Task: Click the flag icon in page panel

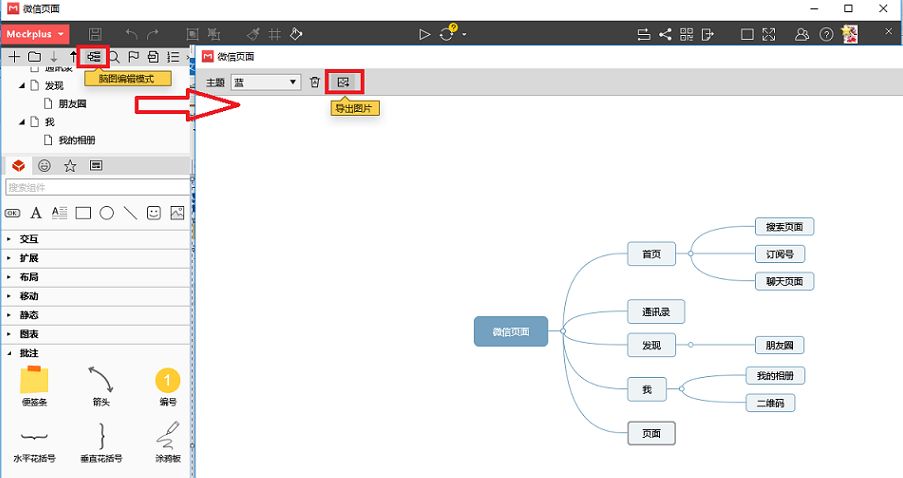Action: pyautogui.click(x=134, y=56)
